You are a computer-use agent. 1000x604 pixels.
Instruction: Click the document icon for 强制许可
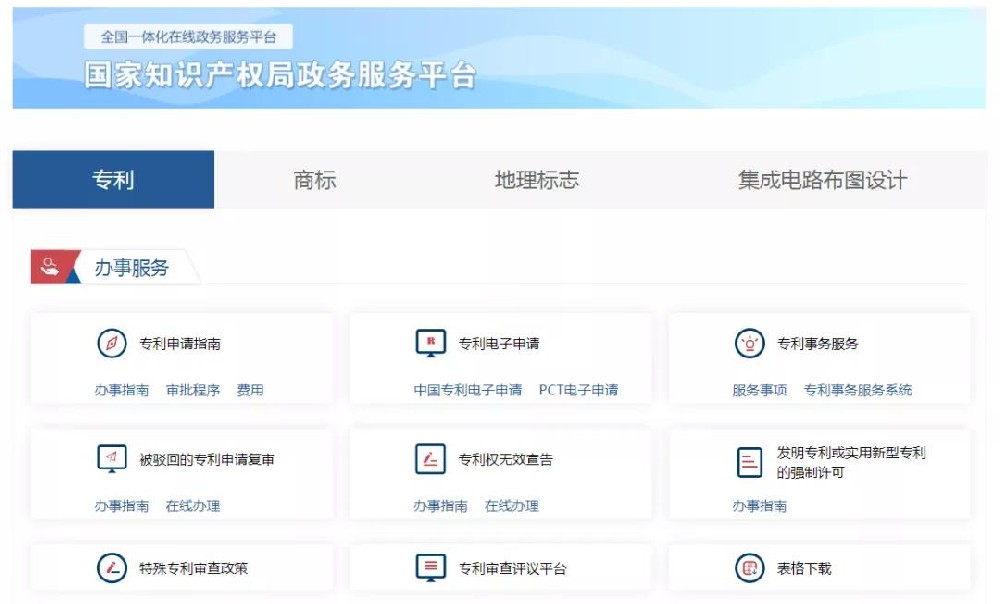point(749,462)
